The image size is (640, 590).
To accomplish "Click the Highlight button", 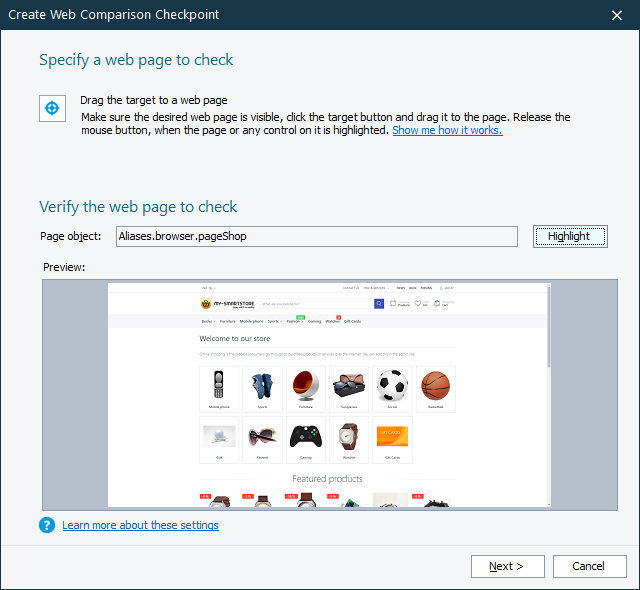I will click(570, 236).
